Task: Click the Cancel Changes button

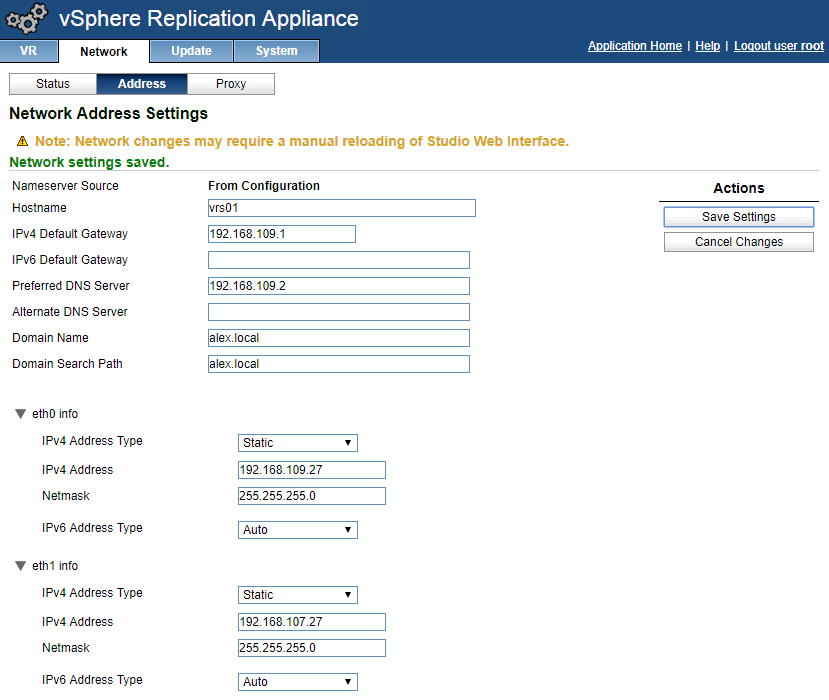Action: (739, 242)
